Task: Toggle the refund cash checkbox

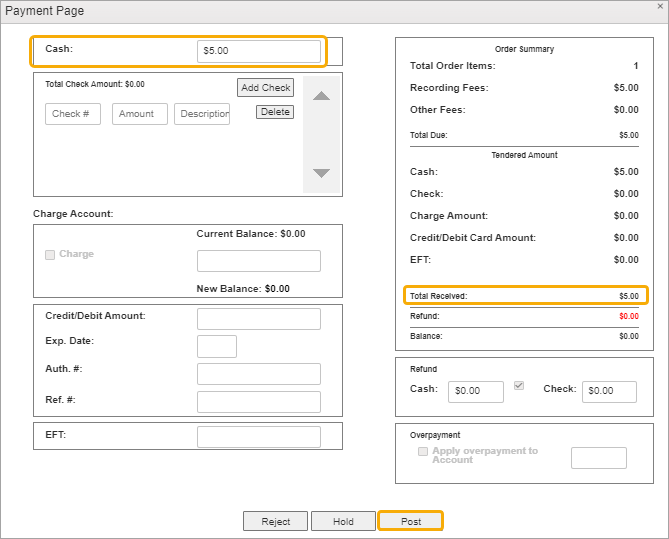Action: 519,386
